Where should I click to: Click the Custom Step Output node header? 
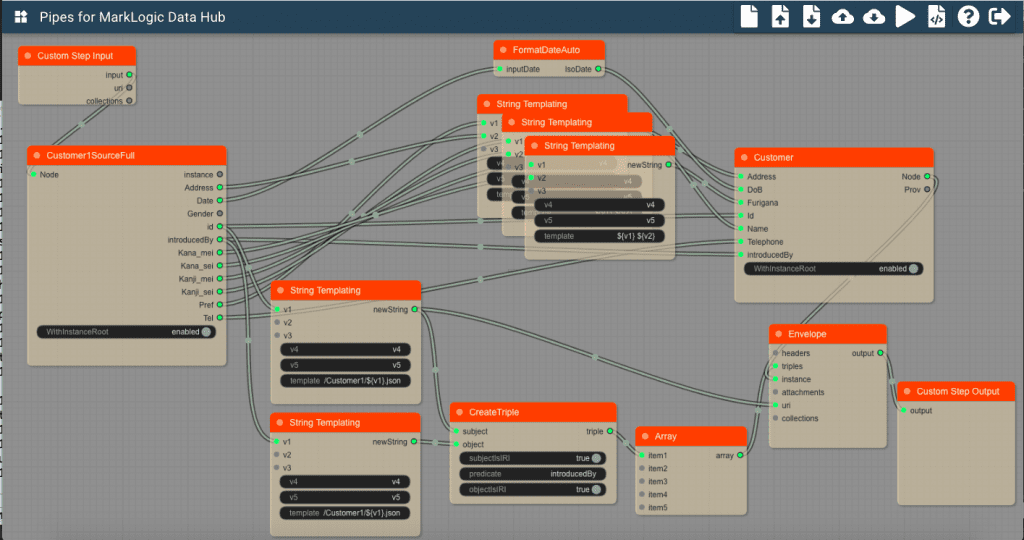[960, 391]
